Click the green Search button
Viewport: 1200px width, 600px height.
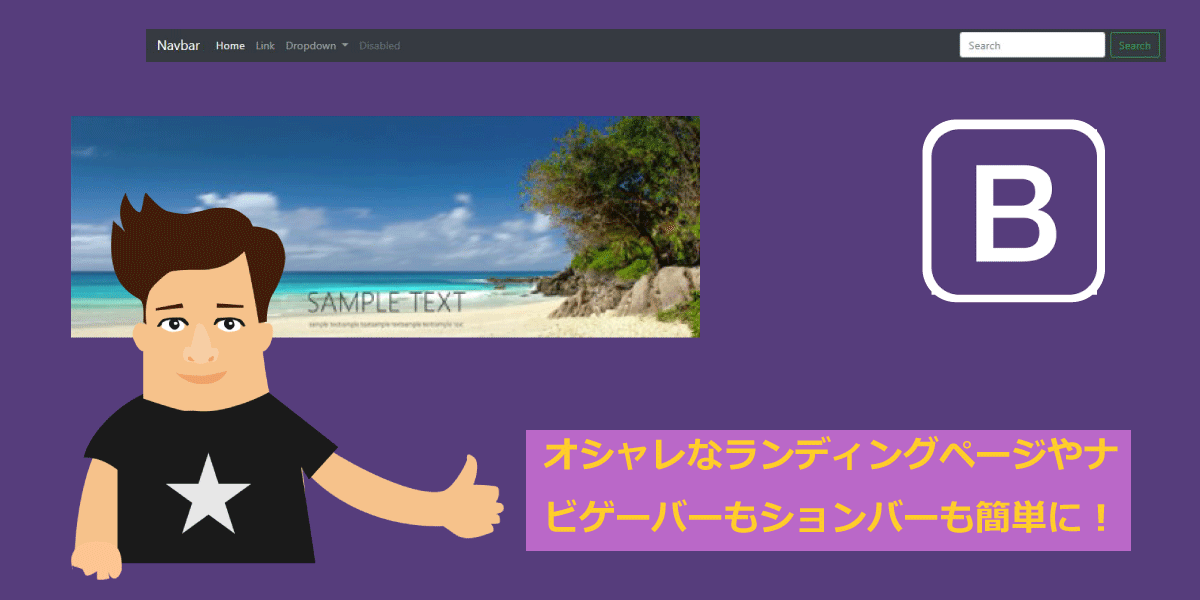click(1135, 45)
